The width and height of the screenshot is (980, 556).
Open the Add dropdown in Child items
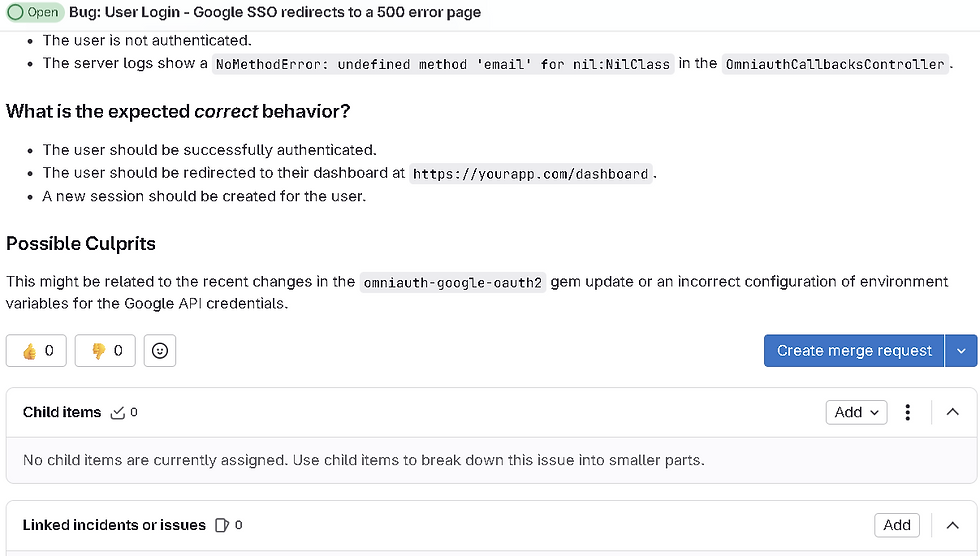856,412
